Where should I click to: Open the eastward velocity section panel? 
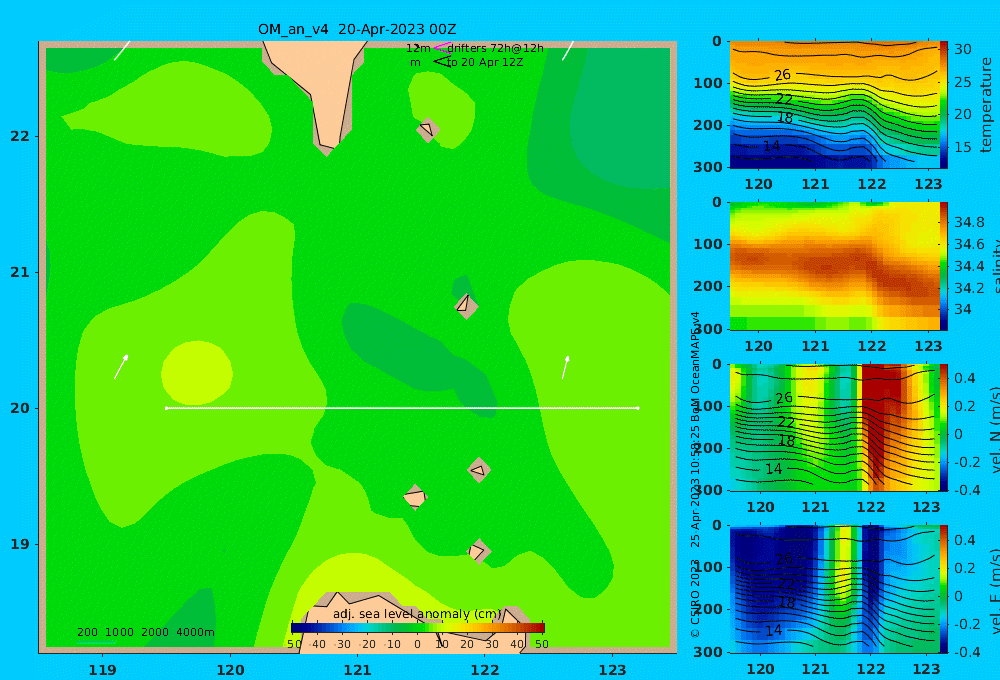pyautogui.click(x=834, y=589)
